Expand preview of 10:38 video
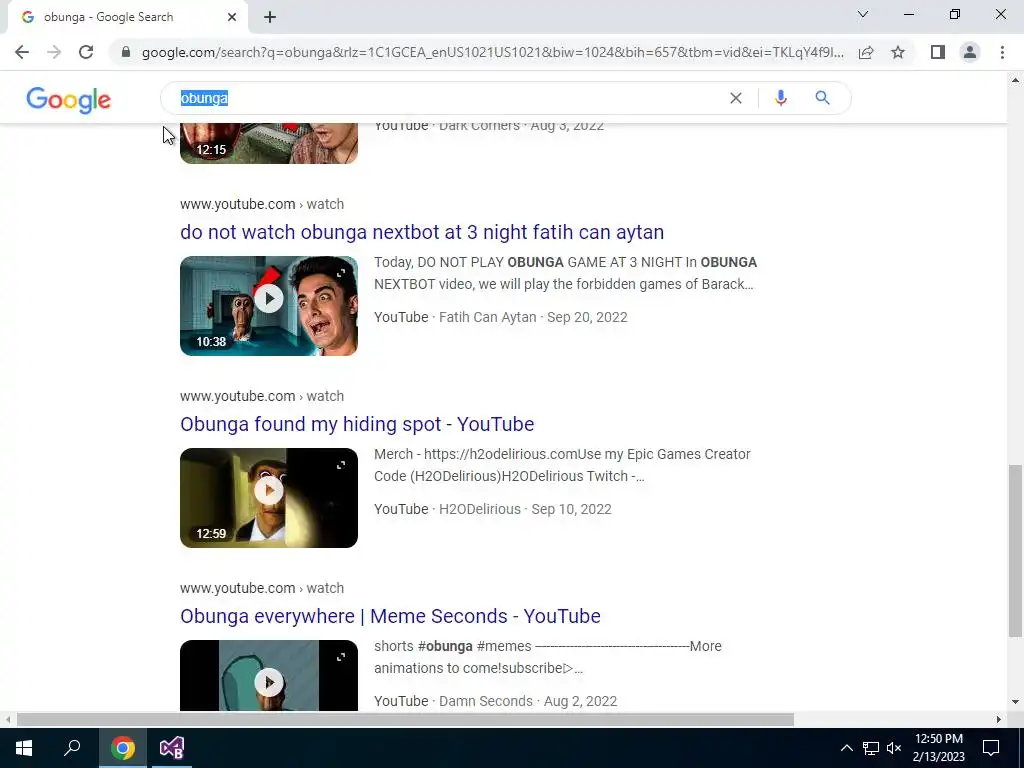 [x=341, y=273]
